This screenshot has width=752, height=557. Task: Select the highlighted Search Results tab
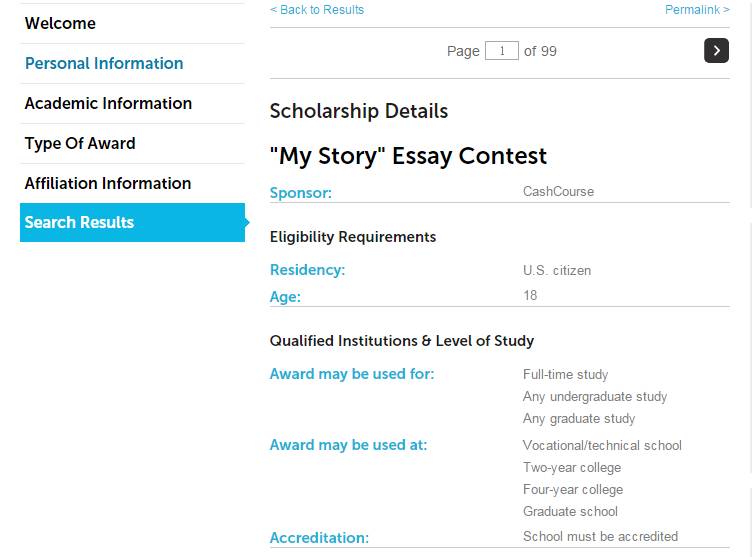[x=80, y=223]
